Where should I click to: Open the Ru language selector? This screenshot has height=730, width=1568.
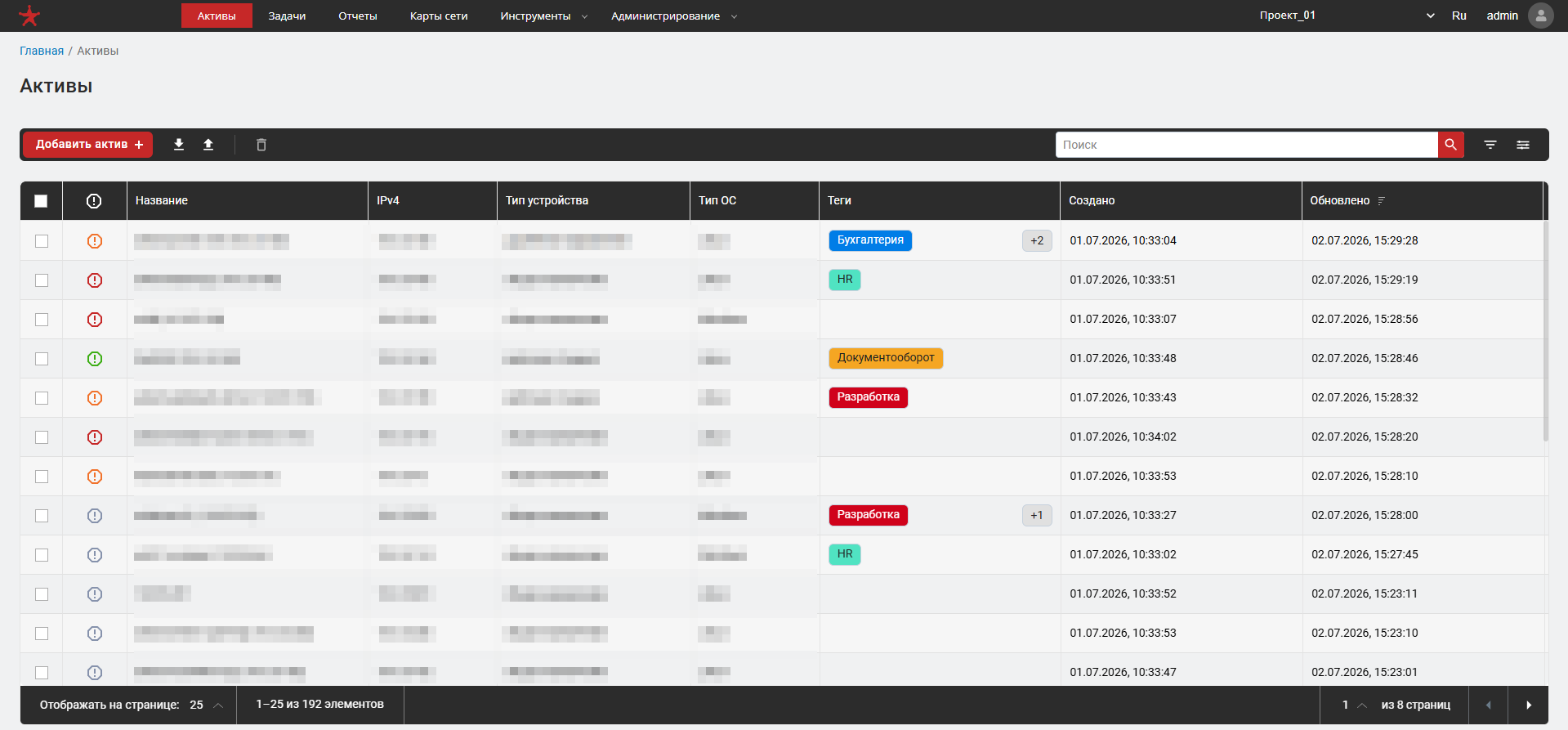click(1459, 16)
